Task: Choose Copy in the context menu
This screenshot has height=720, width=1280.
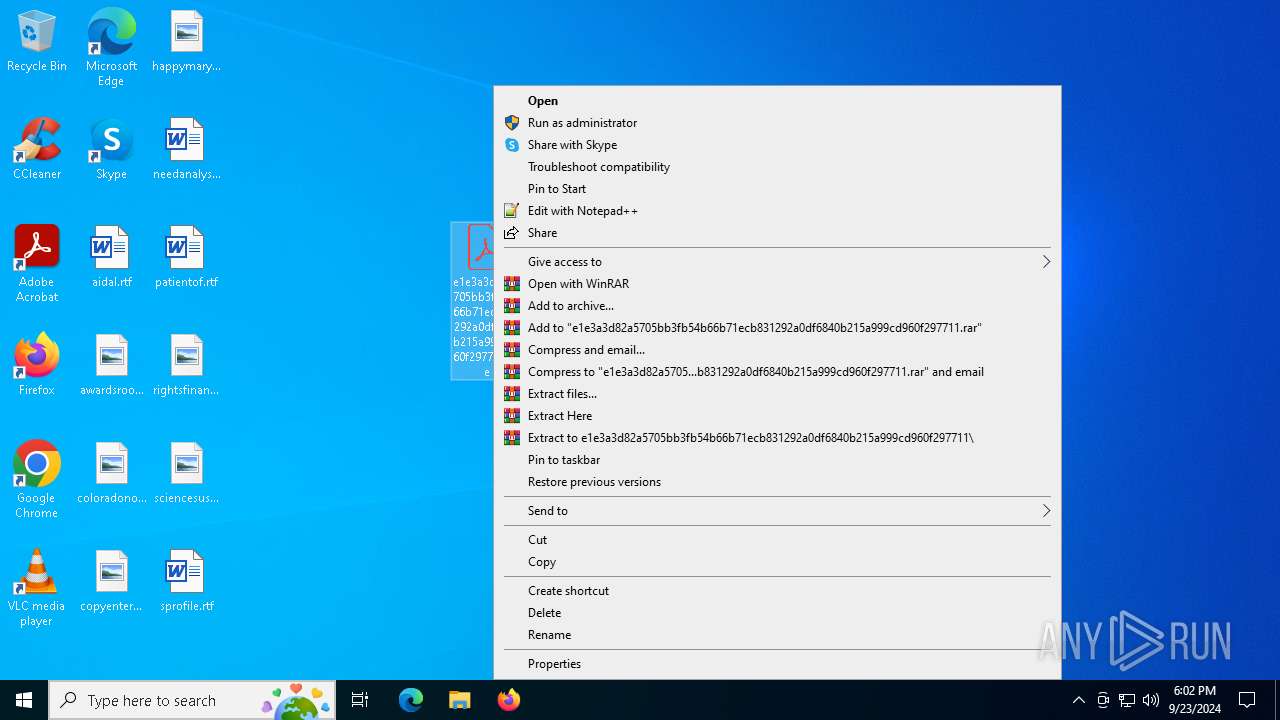Action: pos(777,562)
